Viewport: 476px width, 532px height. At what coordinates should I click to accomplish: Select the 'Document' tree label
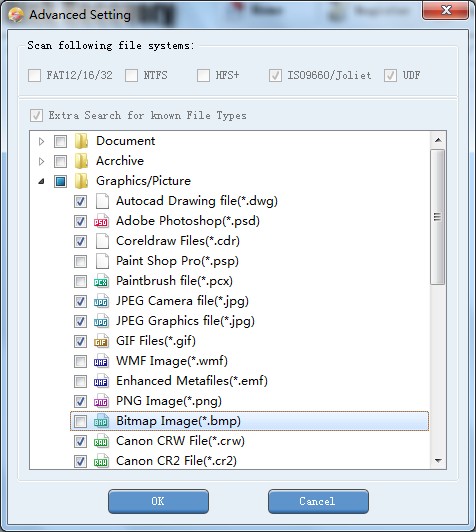[x=126, y=141]
